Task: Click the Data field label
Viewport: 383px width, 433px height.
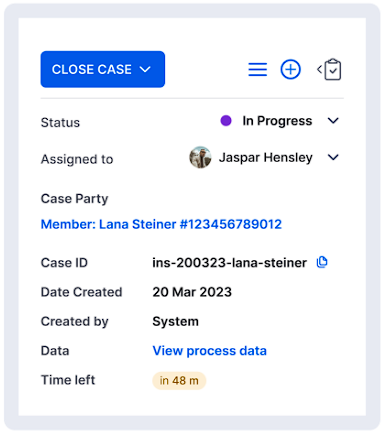Action: (x=55, y=351)
